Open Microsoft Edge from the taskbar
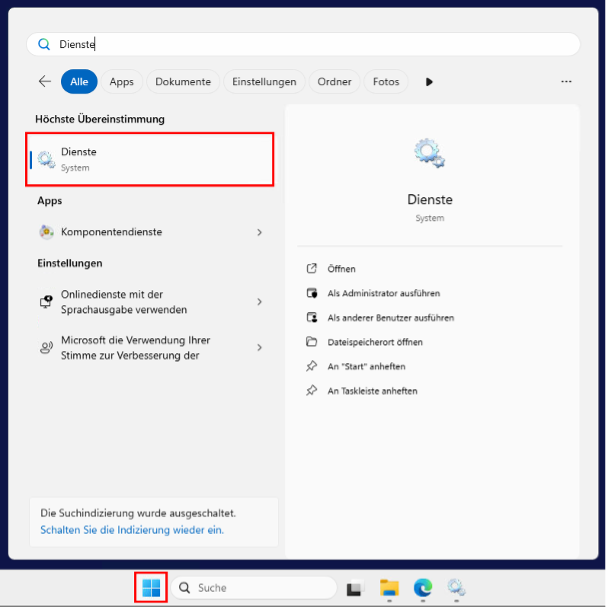 click(423, 587)
